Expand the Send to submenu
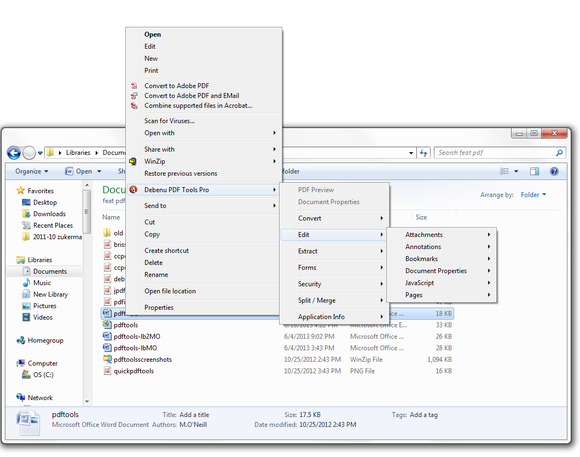 click(274, 205)
